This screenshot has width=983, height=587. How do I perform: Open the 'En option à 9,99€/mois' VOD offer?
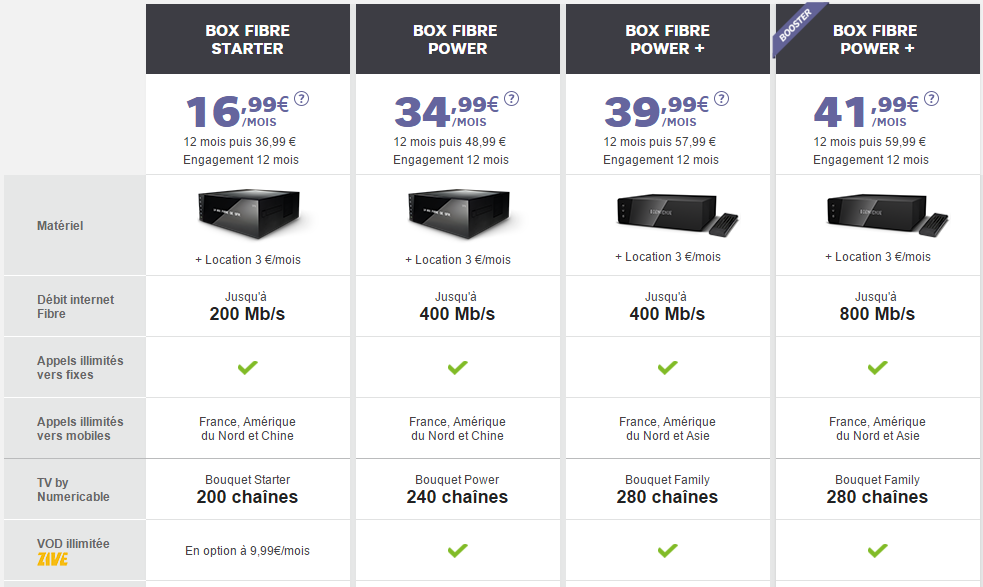[247, 550]
